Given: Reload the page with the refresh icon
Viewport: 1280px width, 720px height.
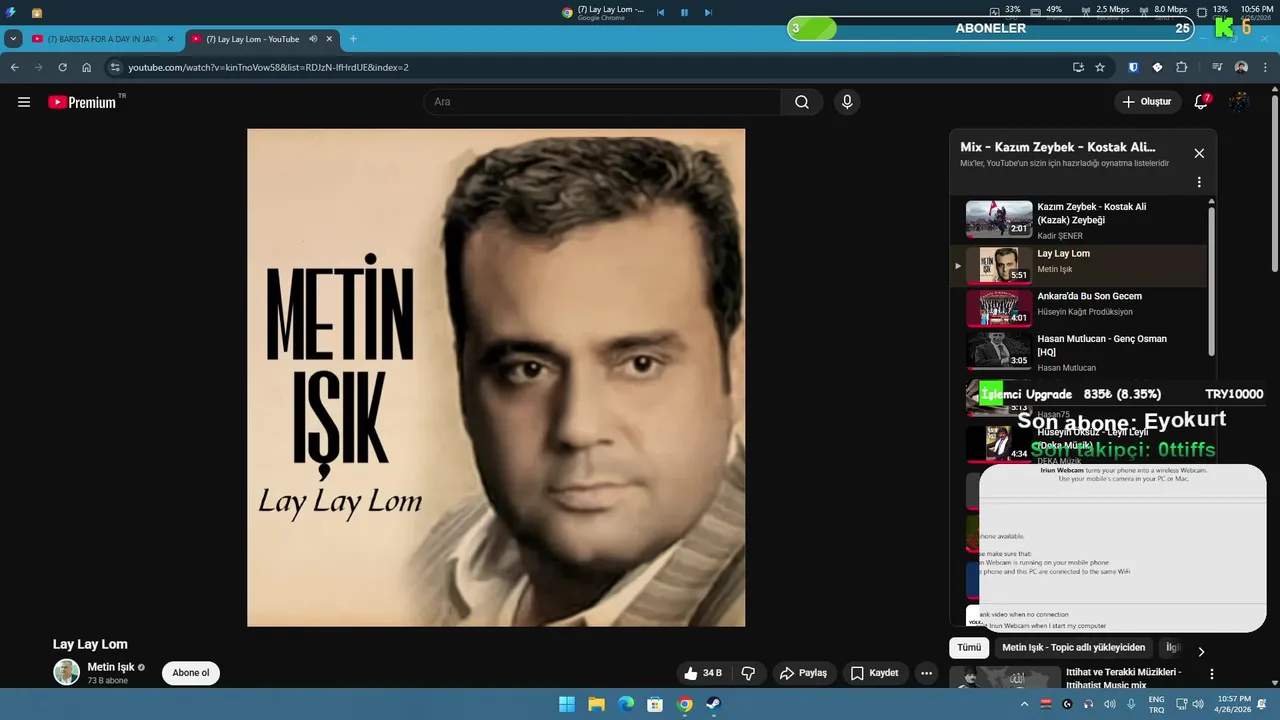Looking at the screenshot, I should 63,67.
